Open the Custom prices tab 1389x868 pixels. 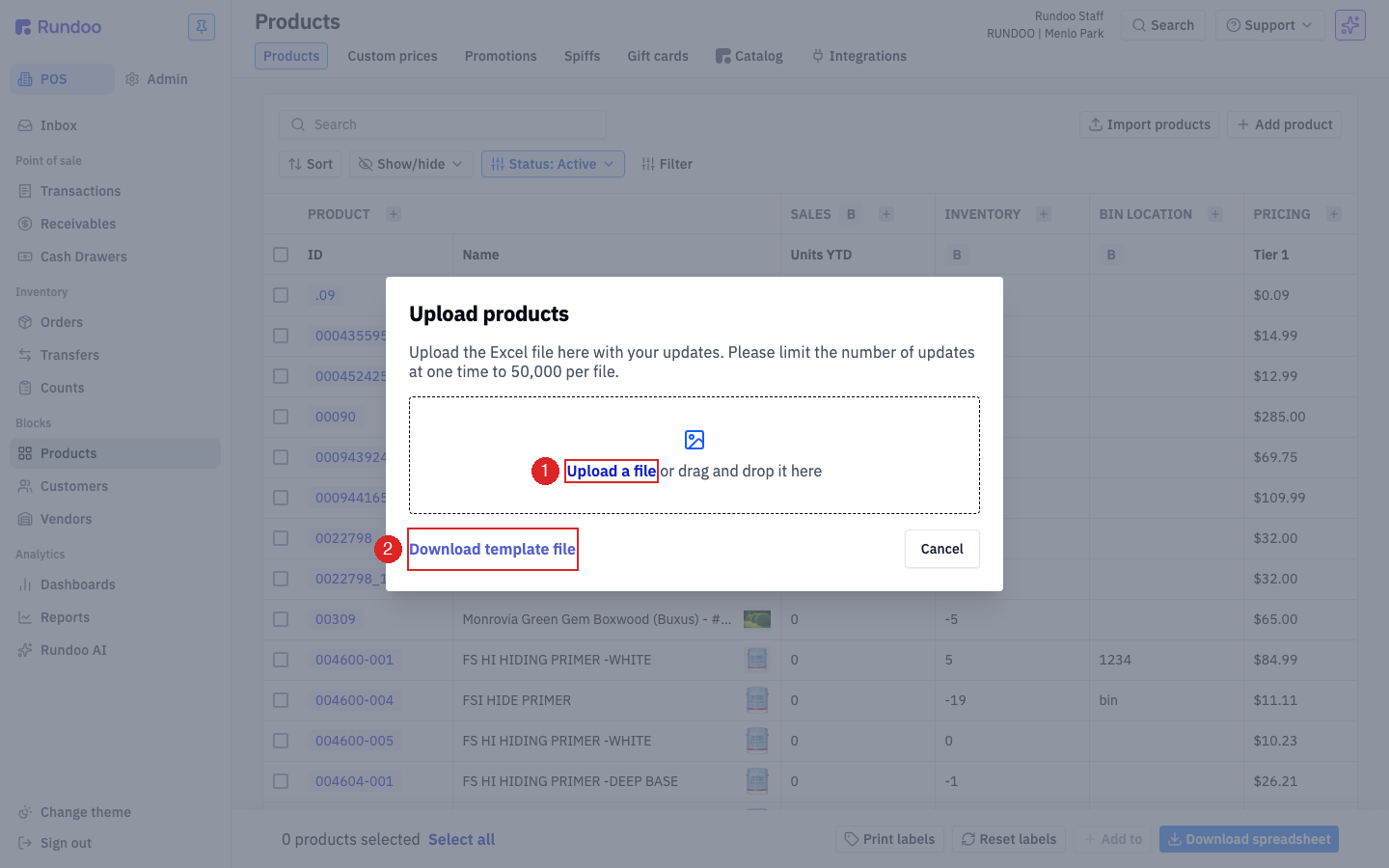393,56
